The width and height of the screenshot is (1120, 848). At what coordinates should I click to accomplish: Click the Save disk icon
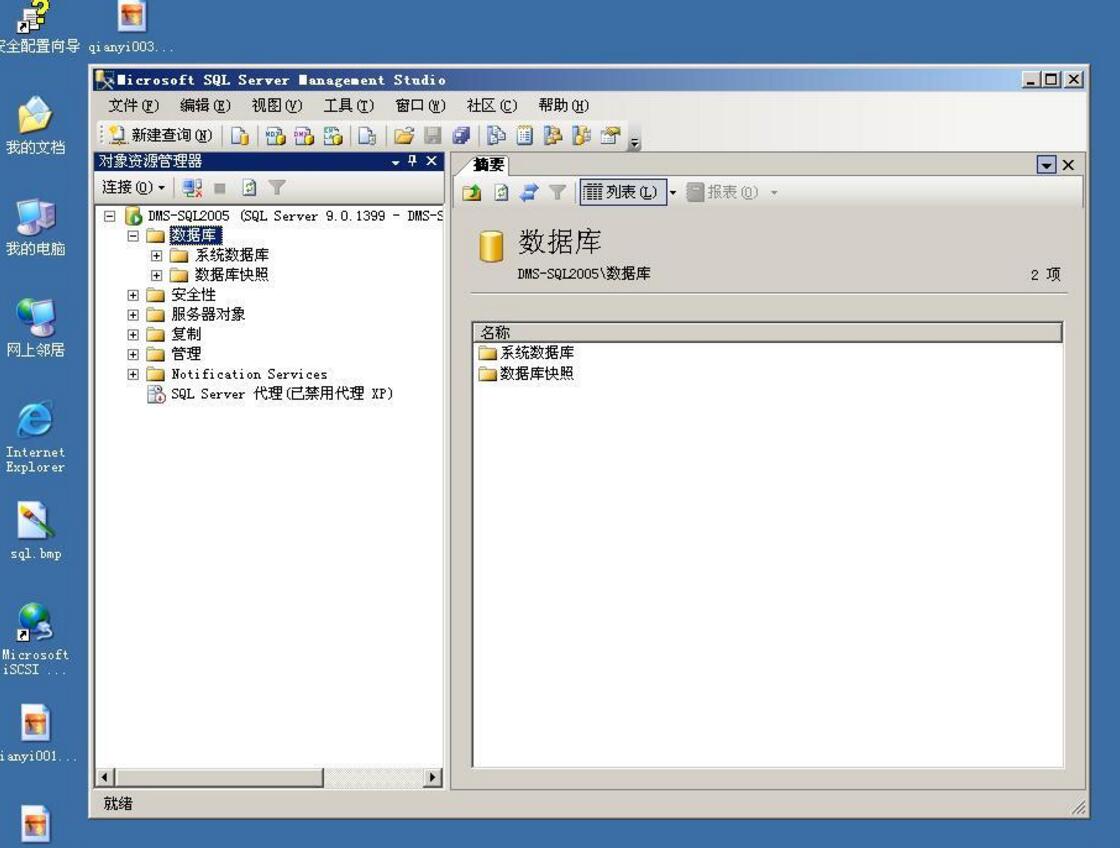pos(433,136)
